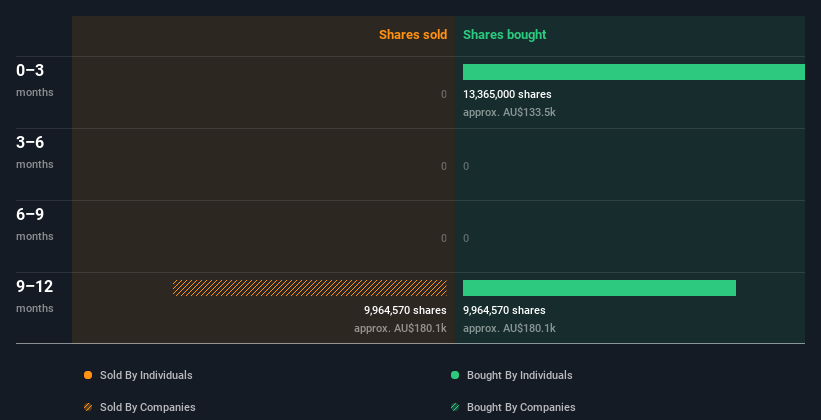821x420 pixels.
Task: Select the Bought By Individuals legend label
Action: 519,375
